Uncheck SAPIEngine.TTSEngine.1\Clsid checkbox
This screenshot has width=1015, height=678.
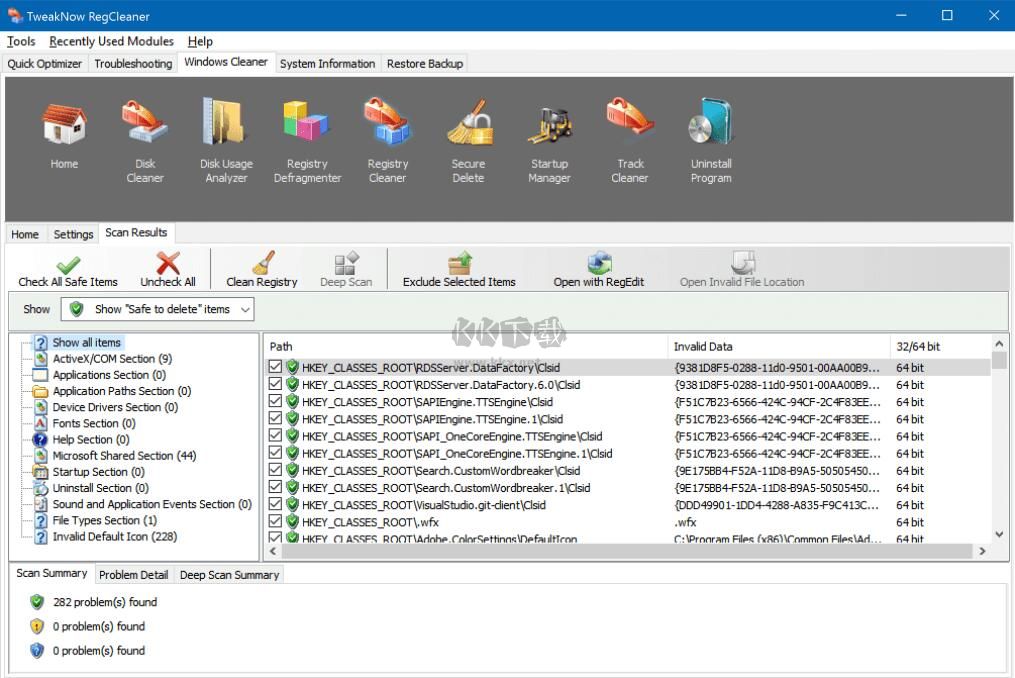[x=275, y=418]
